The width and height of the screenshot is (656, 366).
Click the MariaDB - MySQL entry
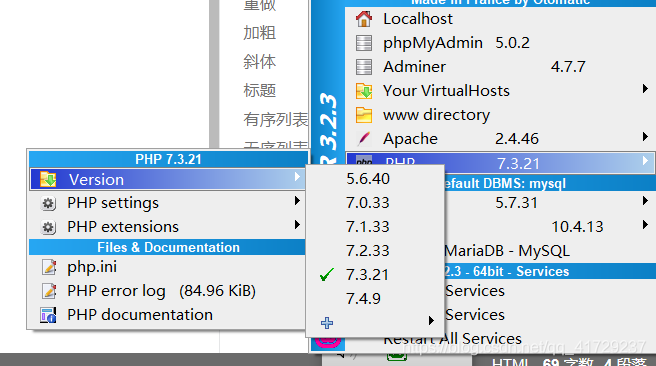[x=507, y=251]
